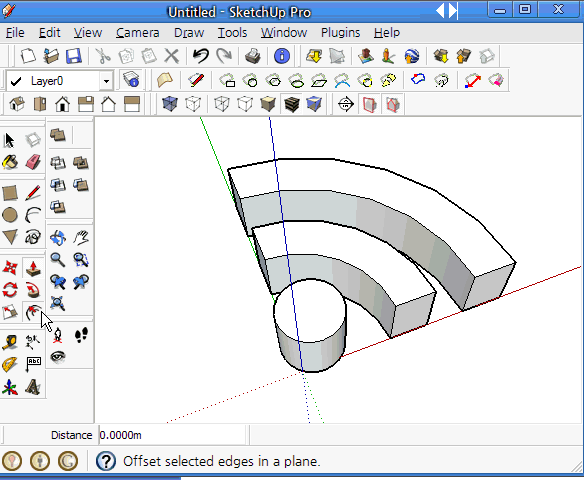Click the Model Info button
This screenshot has height=480, width=584.
[x=282, y=56]
